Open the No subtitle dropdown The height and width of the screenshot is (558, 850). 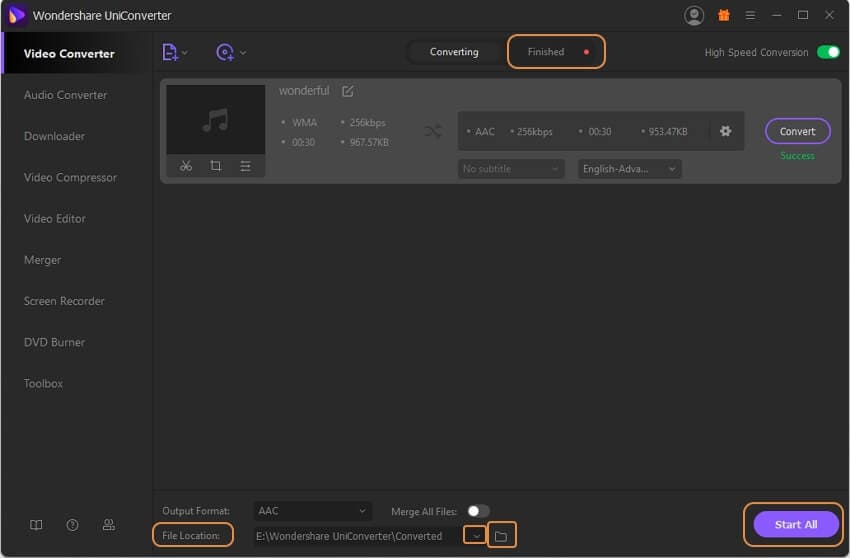tap(511, 169)
